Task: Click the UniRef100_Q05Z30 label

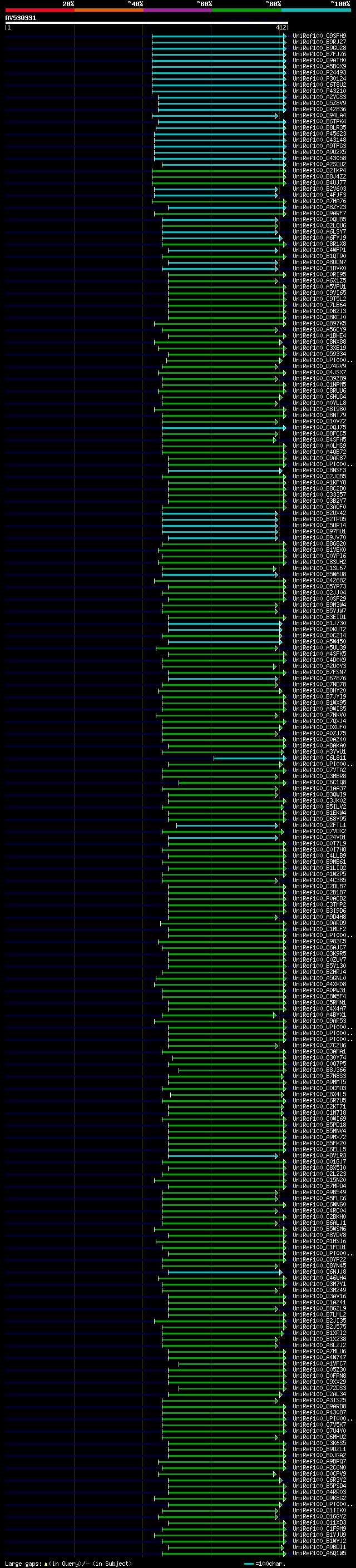Action: (319, 1369)
